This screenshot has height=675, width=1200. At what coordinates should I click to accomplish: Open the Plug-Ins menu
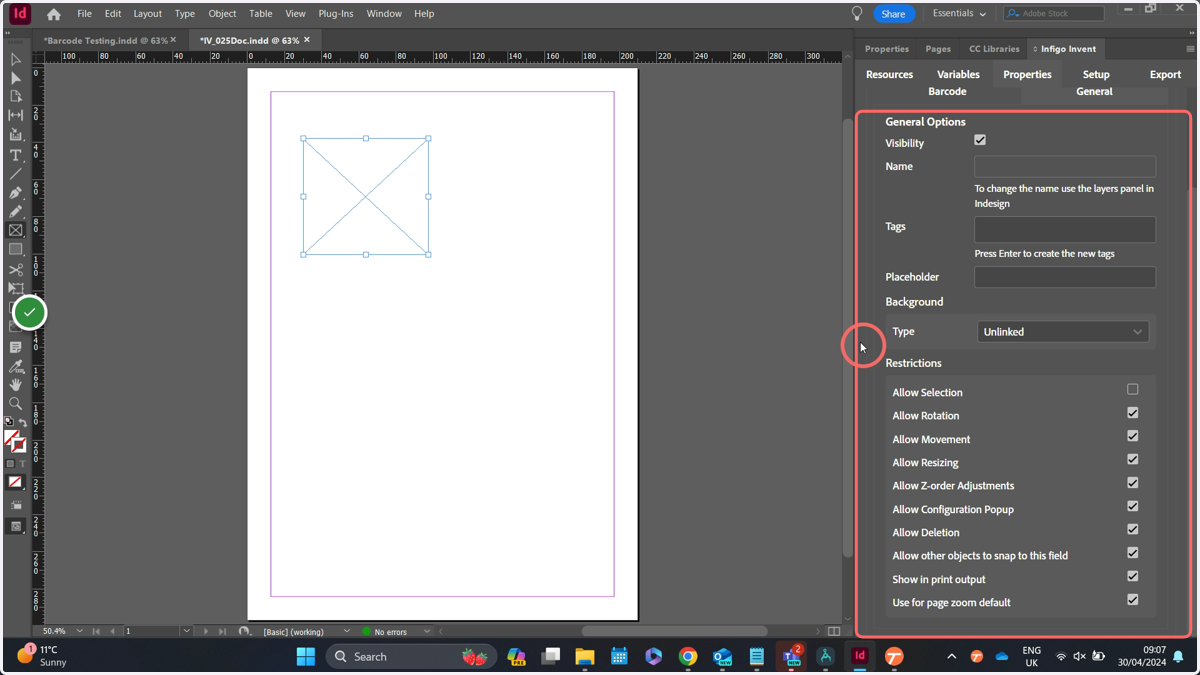[335, 14]
